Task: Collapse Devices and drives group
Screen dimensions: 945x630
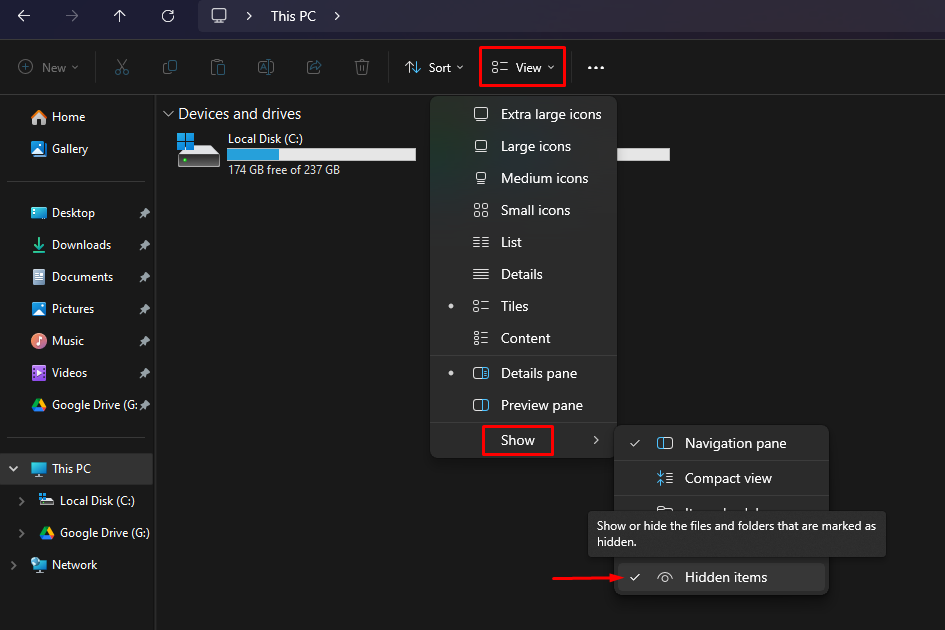Action: coord(168,114)
